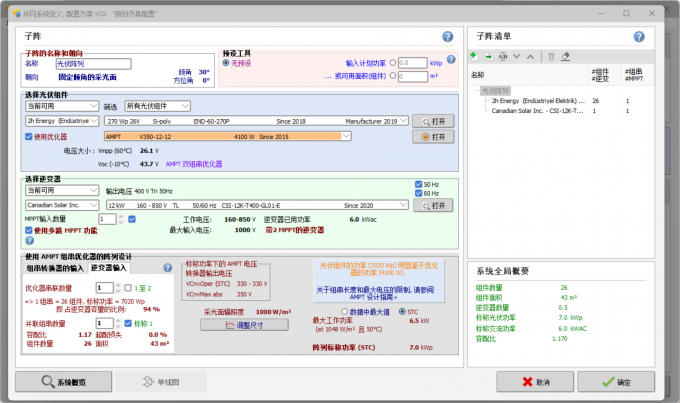The width and height of the screenshot is (680, 403).
Task: Open the Canadian Solar Inc. manufacturer dropdown
Action: pyautogui.click(x=62, y=205)
